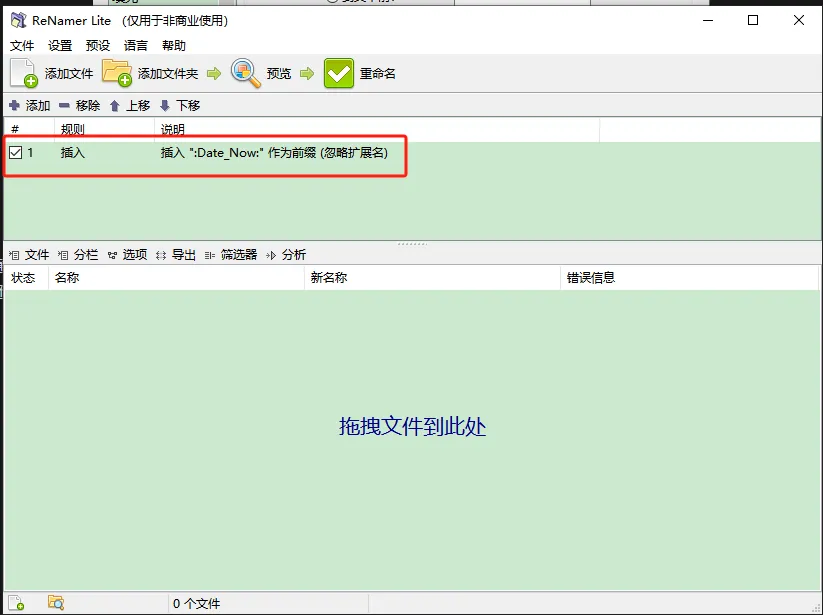Open the 分析 analyze dropdown

286,255
